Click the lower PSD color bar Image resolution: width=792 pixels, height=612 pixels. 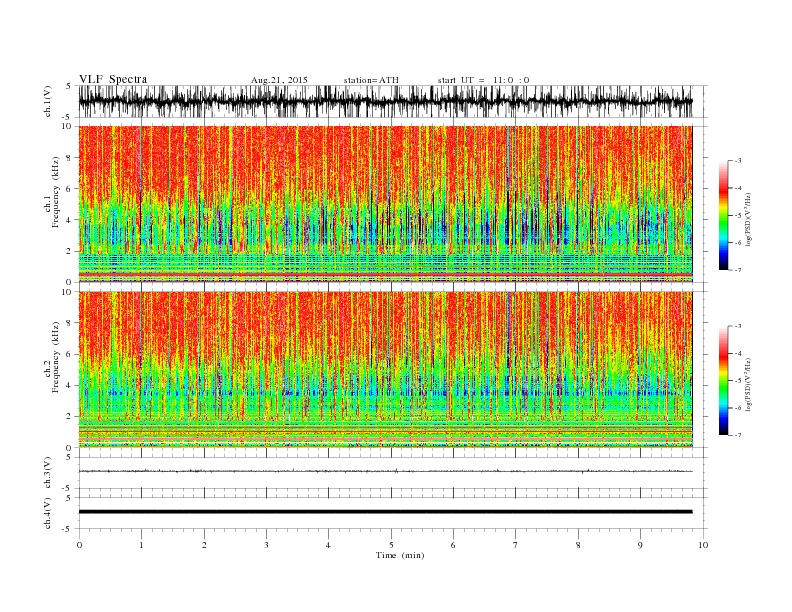(x=723, y=381)
